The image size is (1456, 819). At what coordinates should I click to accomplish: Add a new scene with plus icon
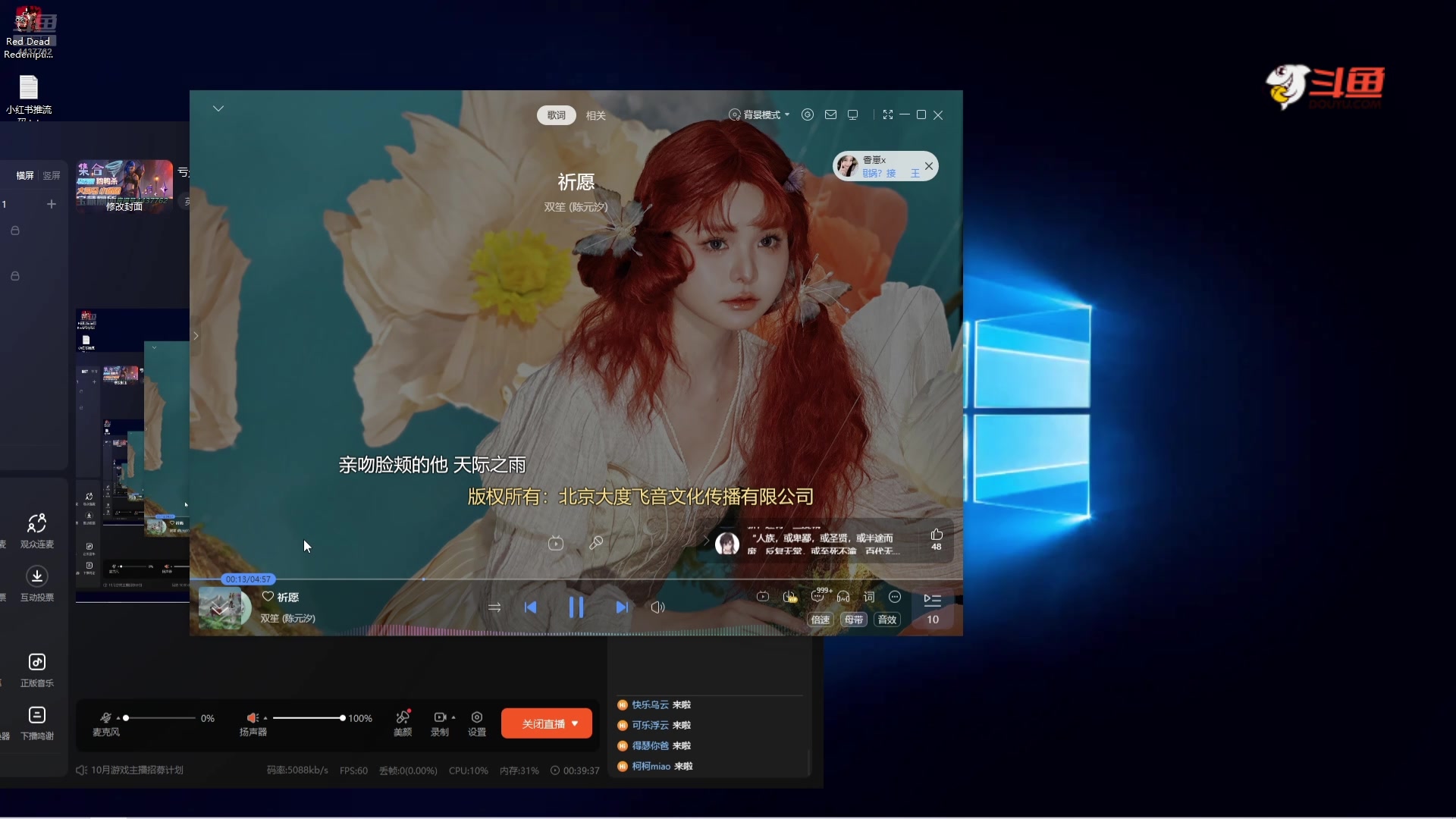click(52, 204)
